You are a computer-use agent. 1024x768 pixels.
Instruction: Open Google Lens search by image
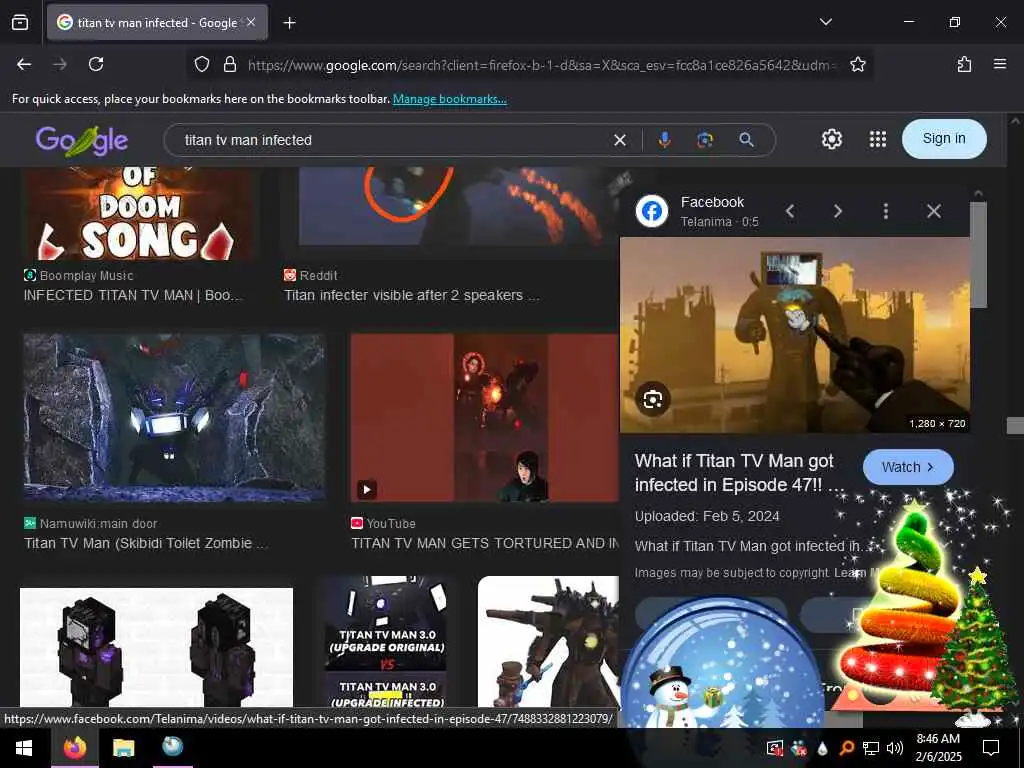point(705,140)
